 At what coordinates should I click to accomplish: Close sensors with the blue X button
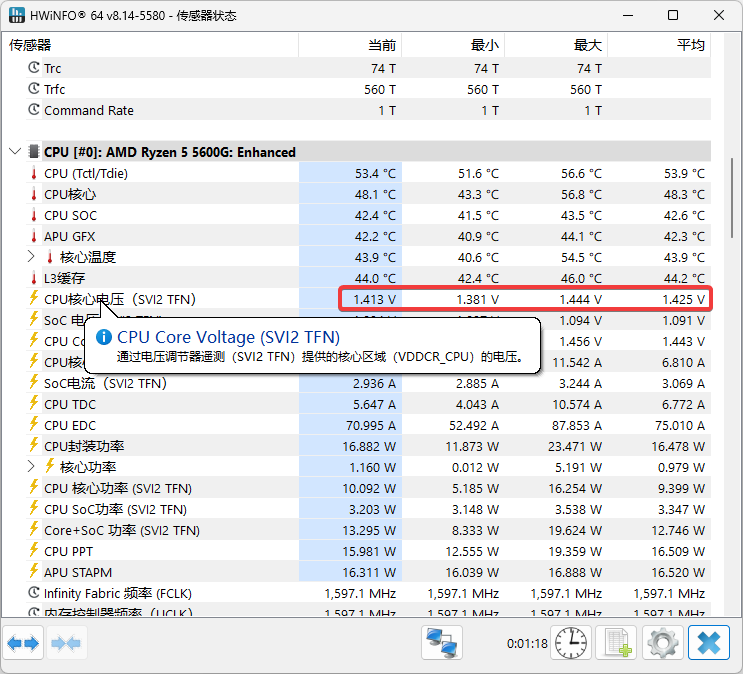pyautogui.click(x=709, y=643)
